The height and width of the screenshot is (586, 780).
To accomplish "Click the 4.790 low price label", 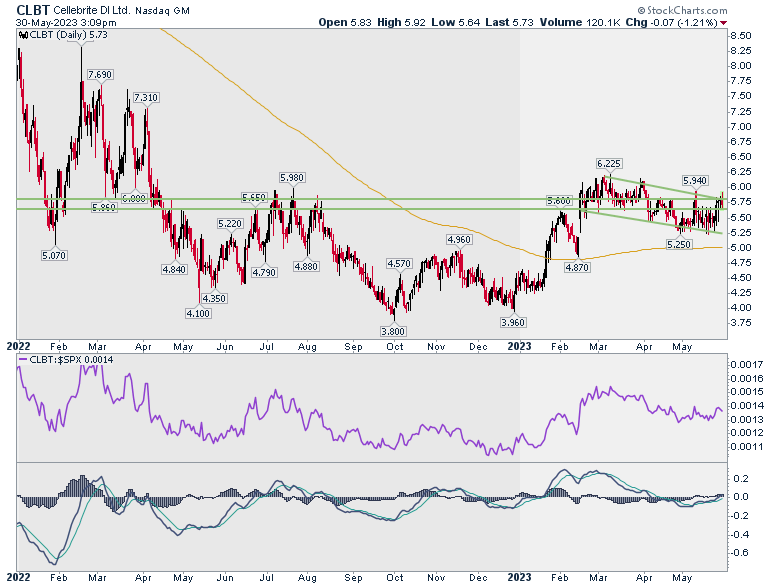I will (264, 273).
